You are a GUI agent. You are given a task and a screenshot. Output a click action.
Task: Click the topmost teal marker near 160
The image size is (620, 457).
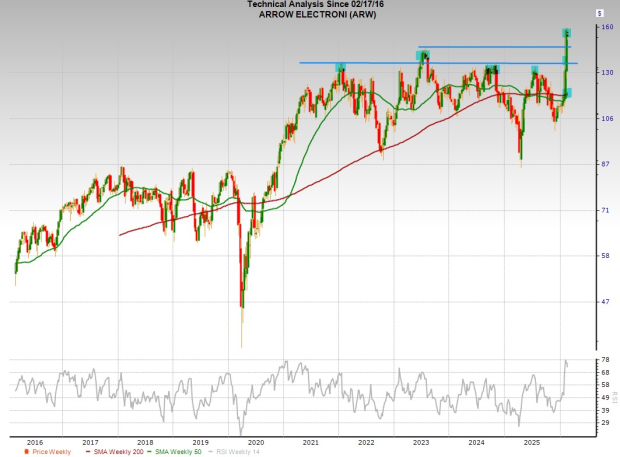tap(567, 33)
